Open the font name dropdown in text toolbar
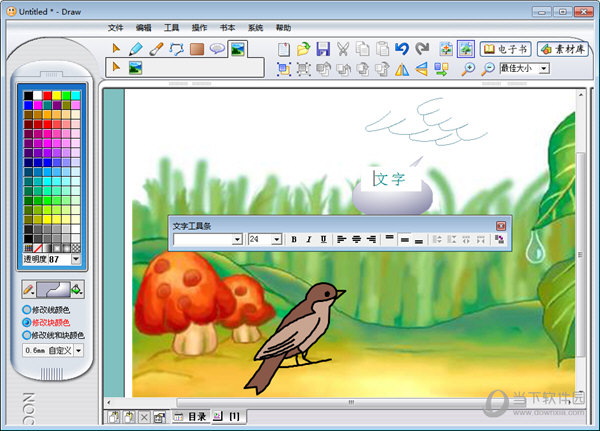The image size is (600, 431). point(237,240)
